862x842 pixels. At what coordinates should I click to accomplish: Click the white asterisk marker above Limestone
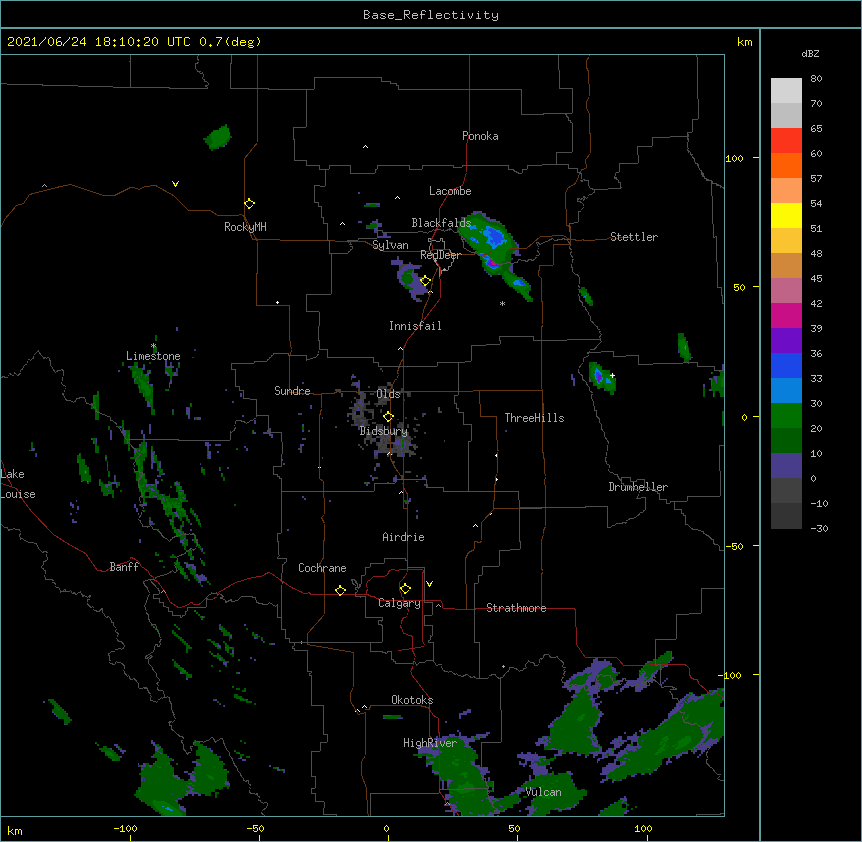point(153,346)
